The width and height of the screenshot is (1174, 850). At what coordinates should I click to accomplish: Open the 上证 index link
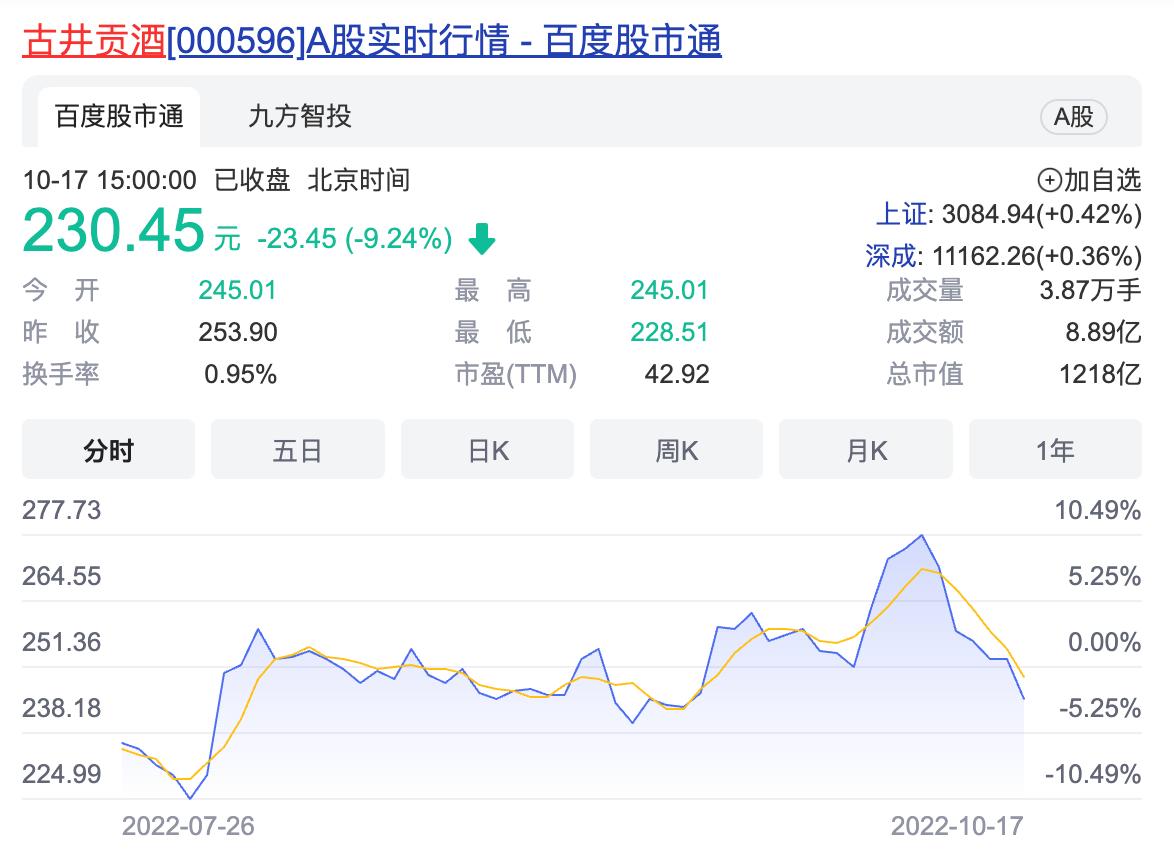pyautogui.click(x=901, y=214)
